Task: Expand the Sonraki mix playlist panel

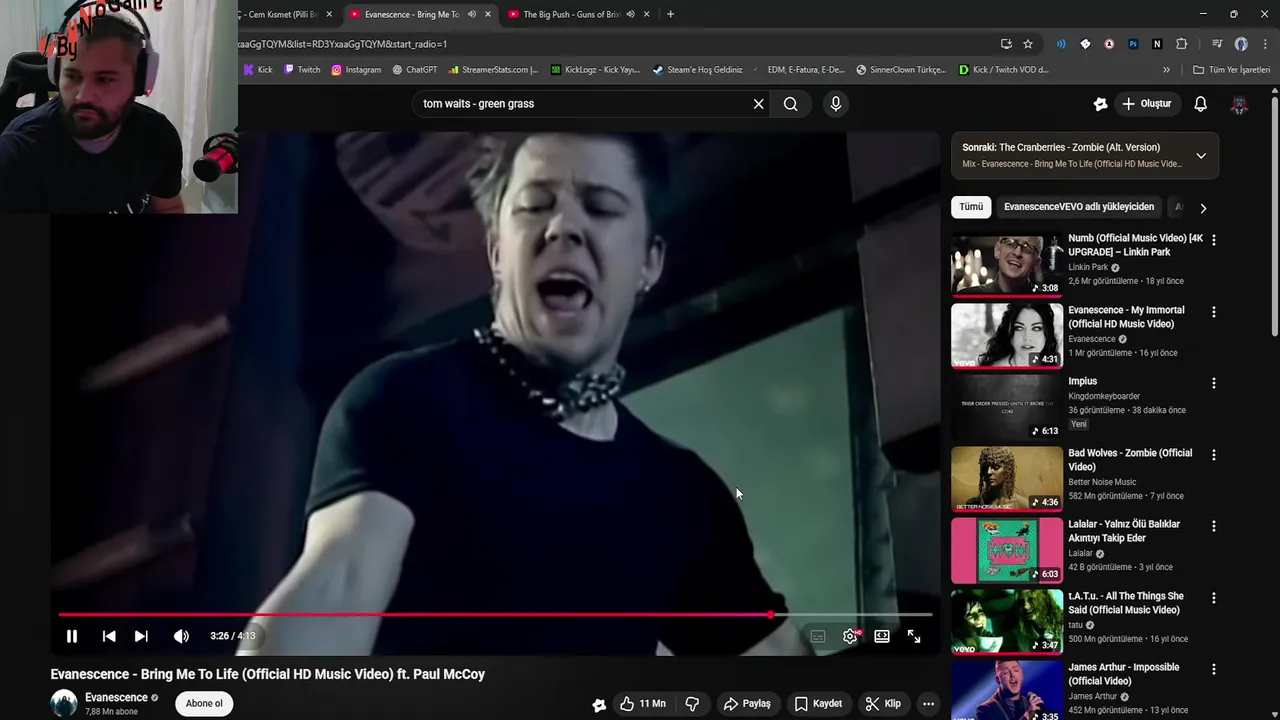Action: (1201, 156)
